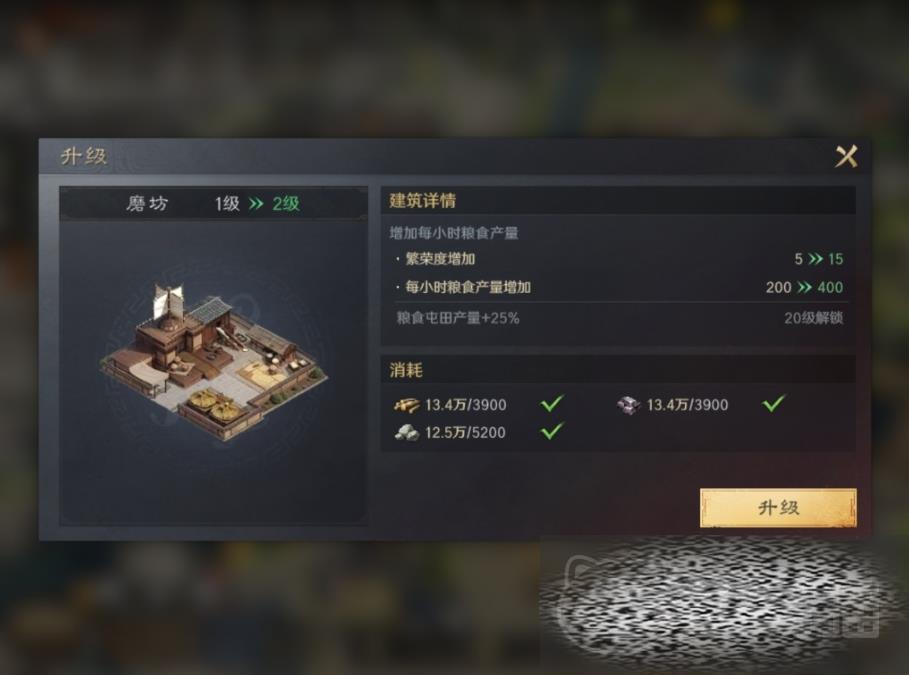
Task: Click the locked 粮食屯田产量+25% row
Action: coord(618,318)
